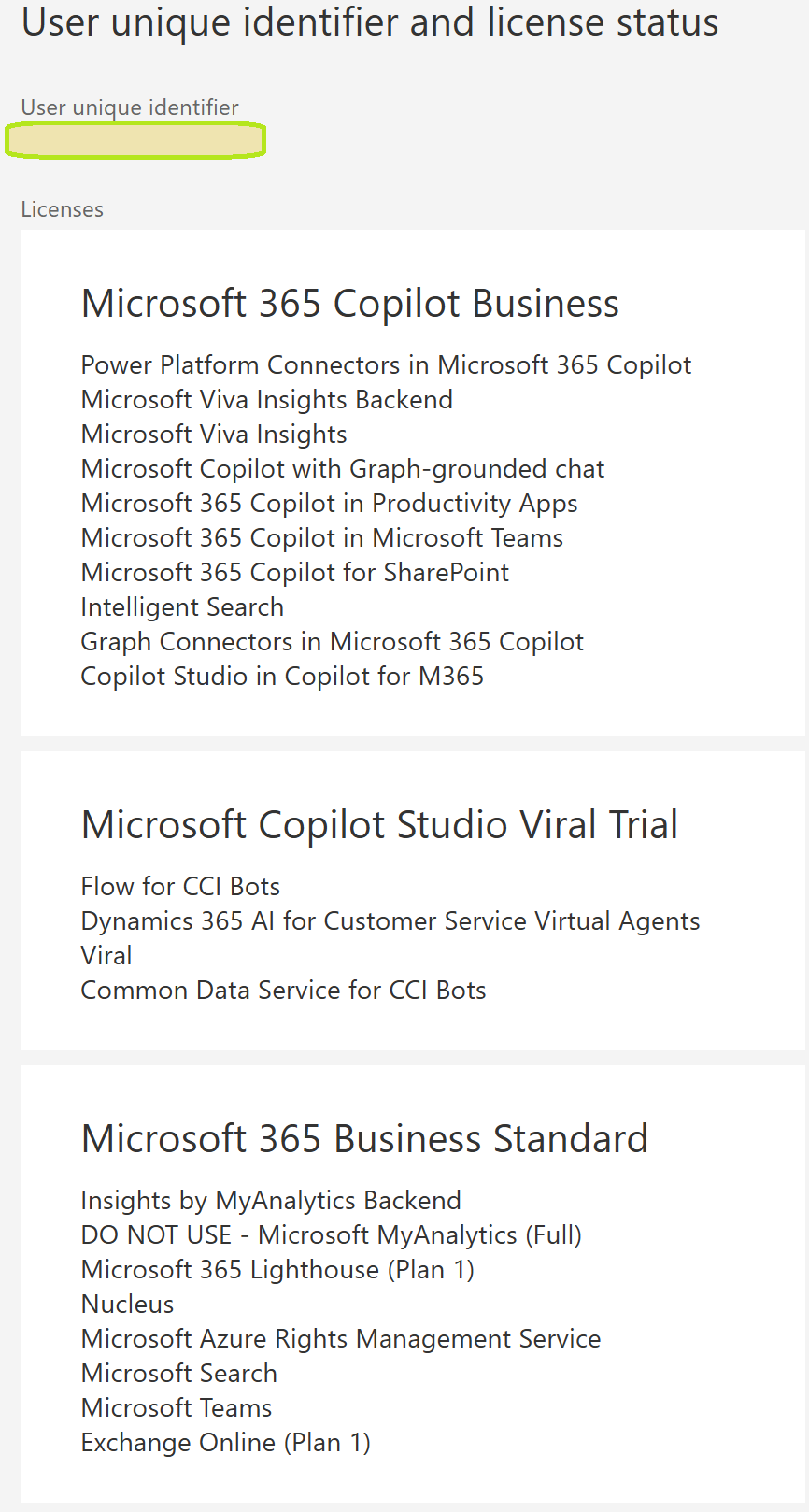Click the Microsoft 365 Business Standard heading
Screen dimensions: 809x1512
pos(364,1139)
